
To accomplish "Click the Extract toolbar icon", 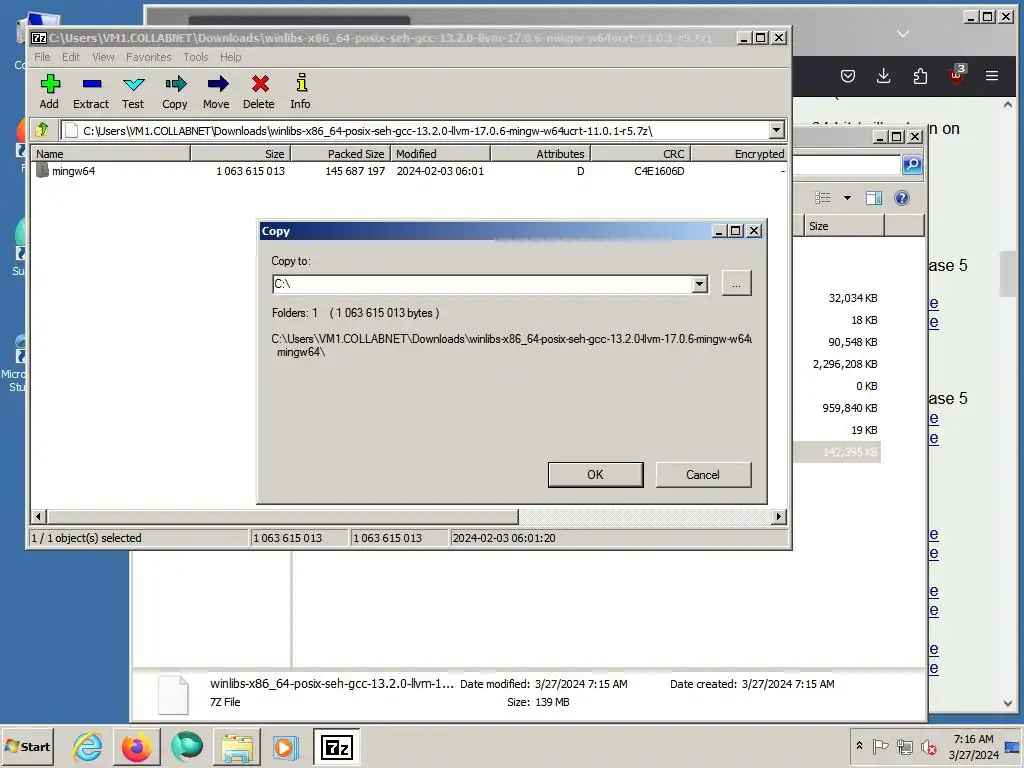I will [x=91, y=91].
